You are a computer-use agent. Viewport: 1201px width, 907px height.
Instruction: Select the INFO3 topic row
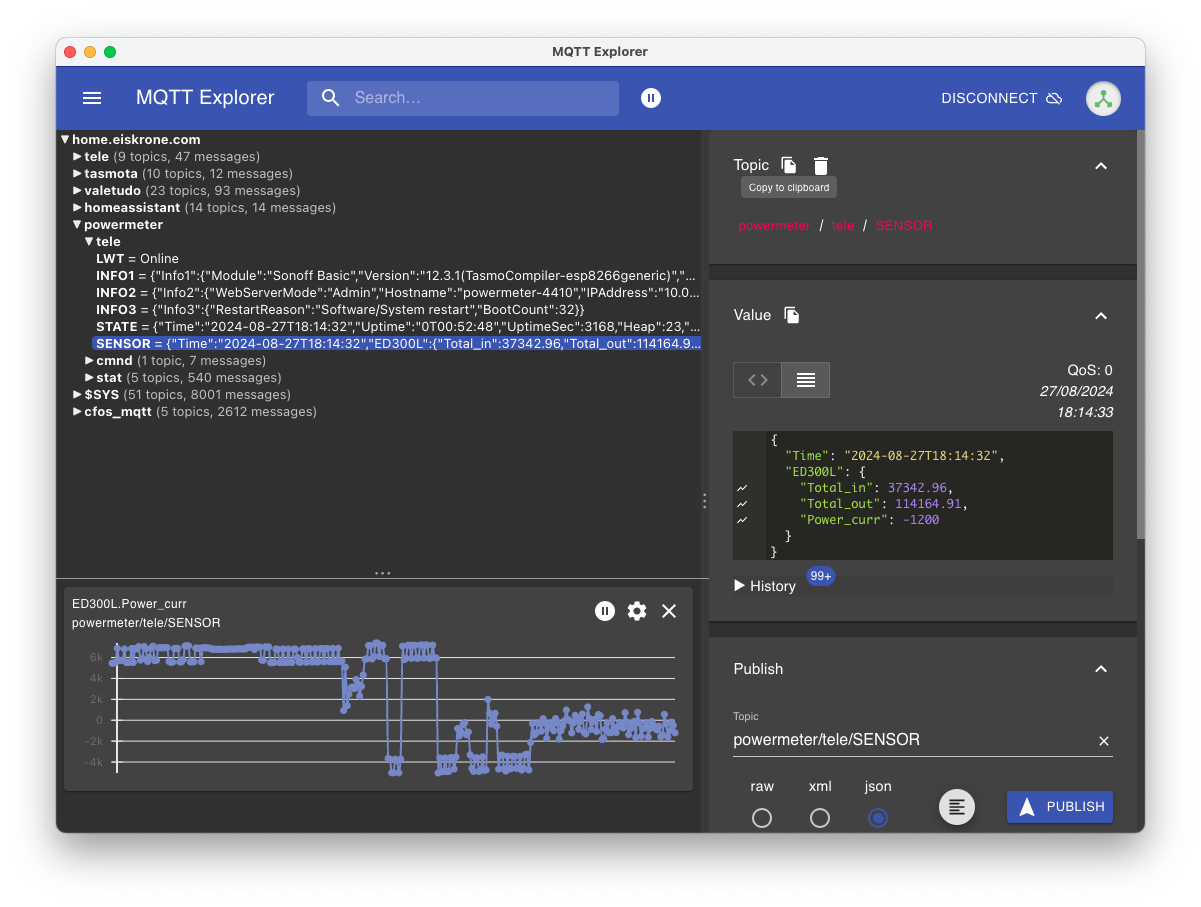(x=340, y=310)
